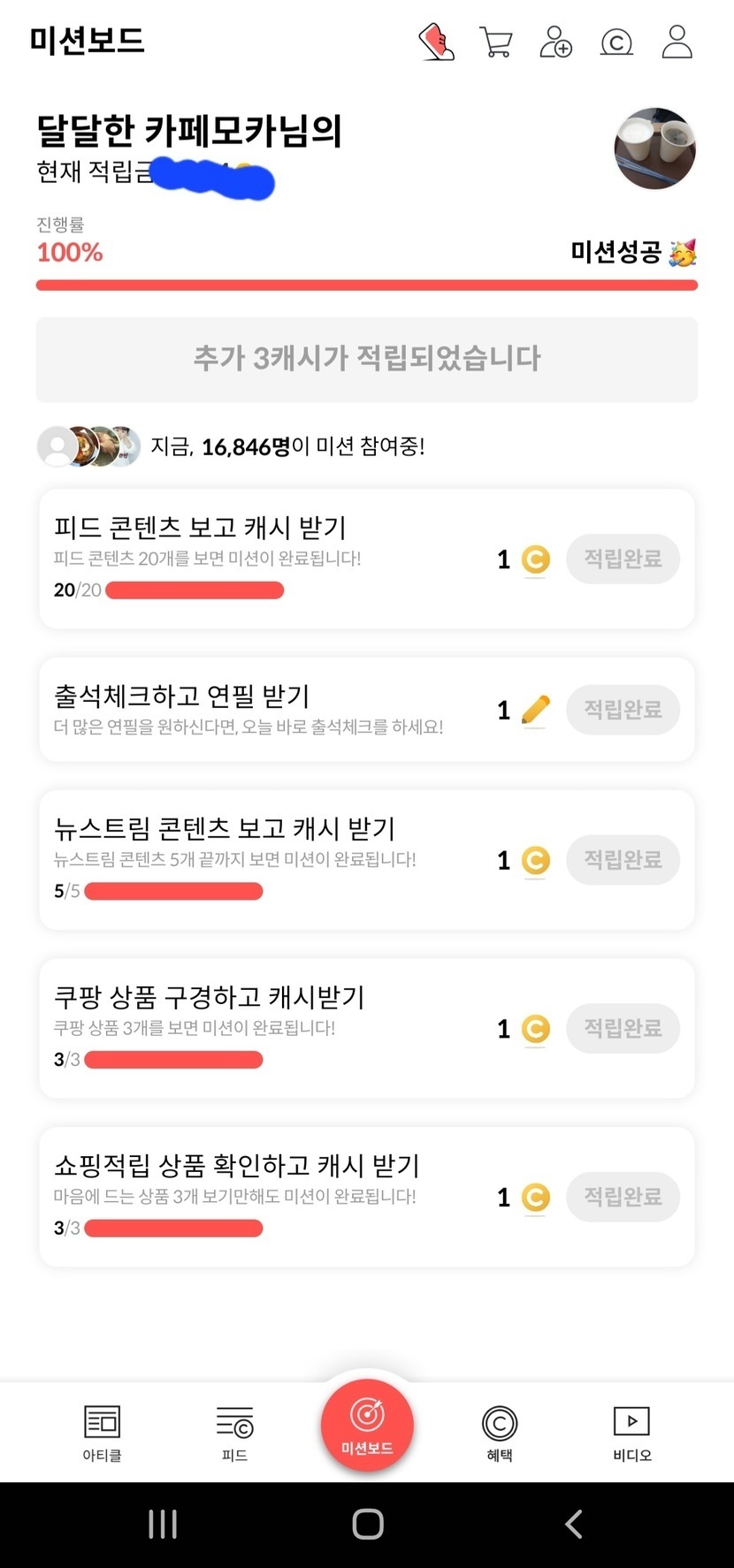Open the 뉴스트림 콘텐츠 mission card
This screenshot has height=1568, width=734.
[x=265, y=859]
